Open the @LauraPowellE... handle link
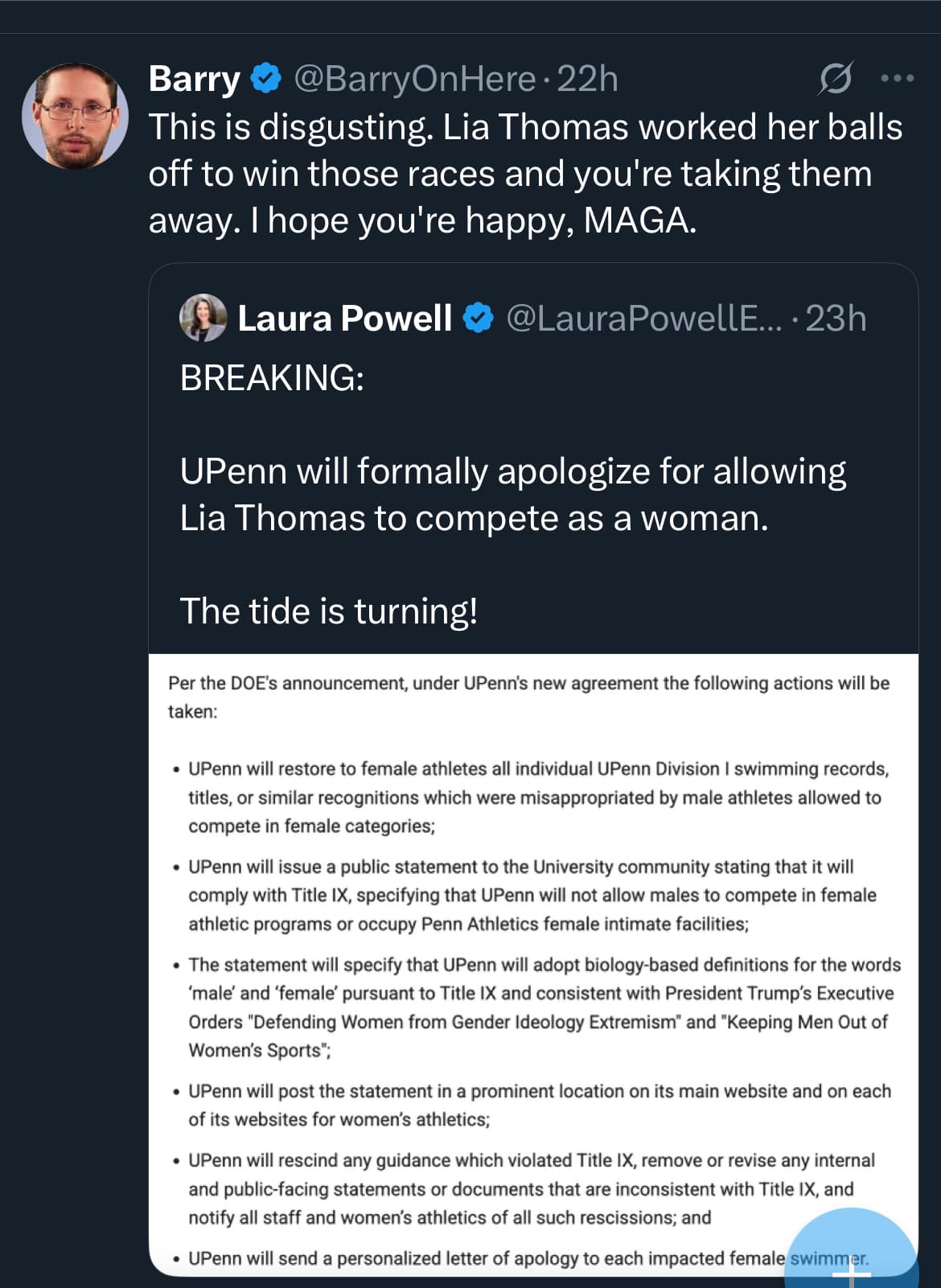The image size is (941, 1288). (643, 319)
